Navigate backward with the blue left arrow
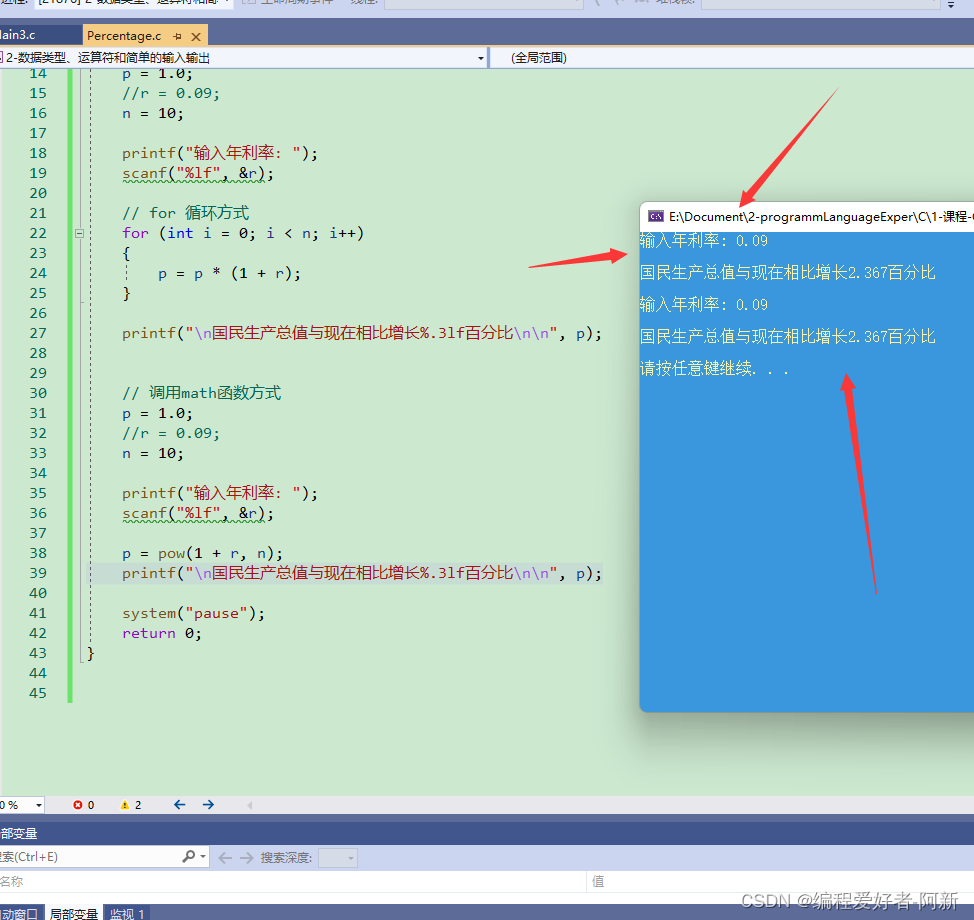This screenshot has width=974, height=920. pos(180,804)
